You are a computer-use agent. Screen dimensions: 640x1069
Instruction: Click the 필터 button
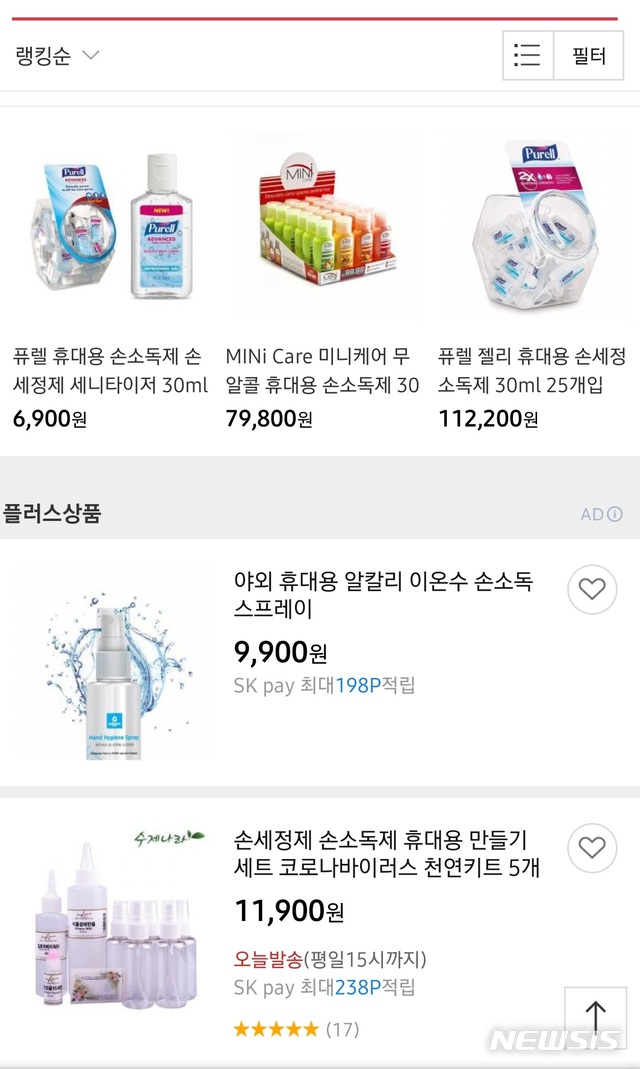tap(588, 55)
